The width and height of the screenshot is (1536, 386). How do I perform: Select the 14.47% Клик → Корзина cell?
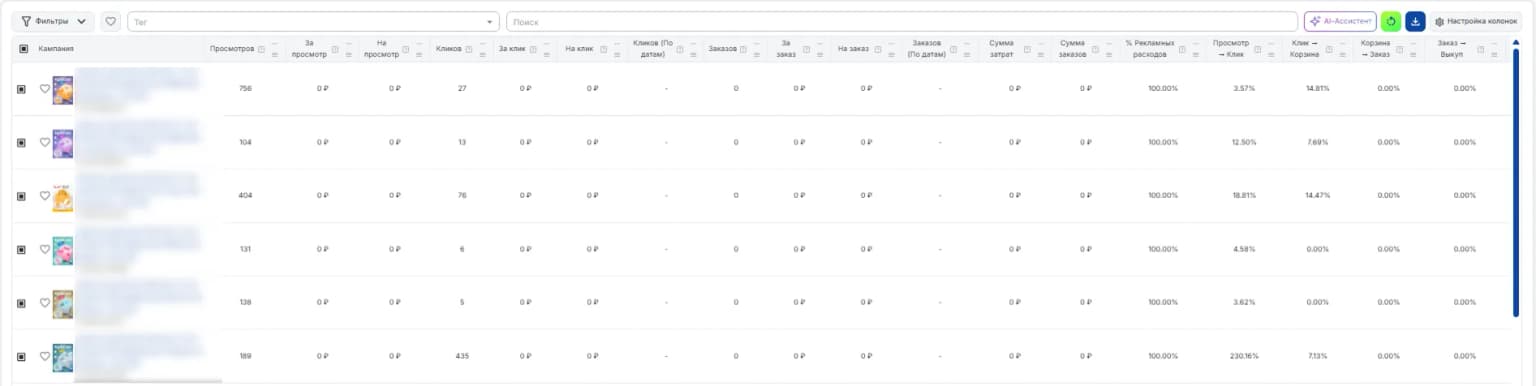tap(1317, 196)
